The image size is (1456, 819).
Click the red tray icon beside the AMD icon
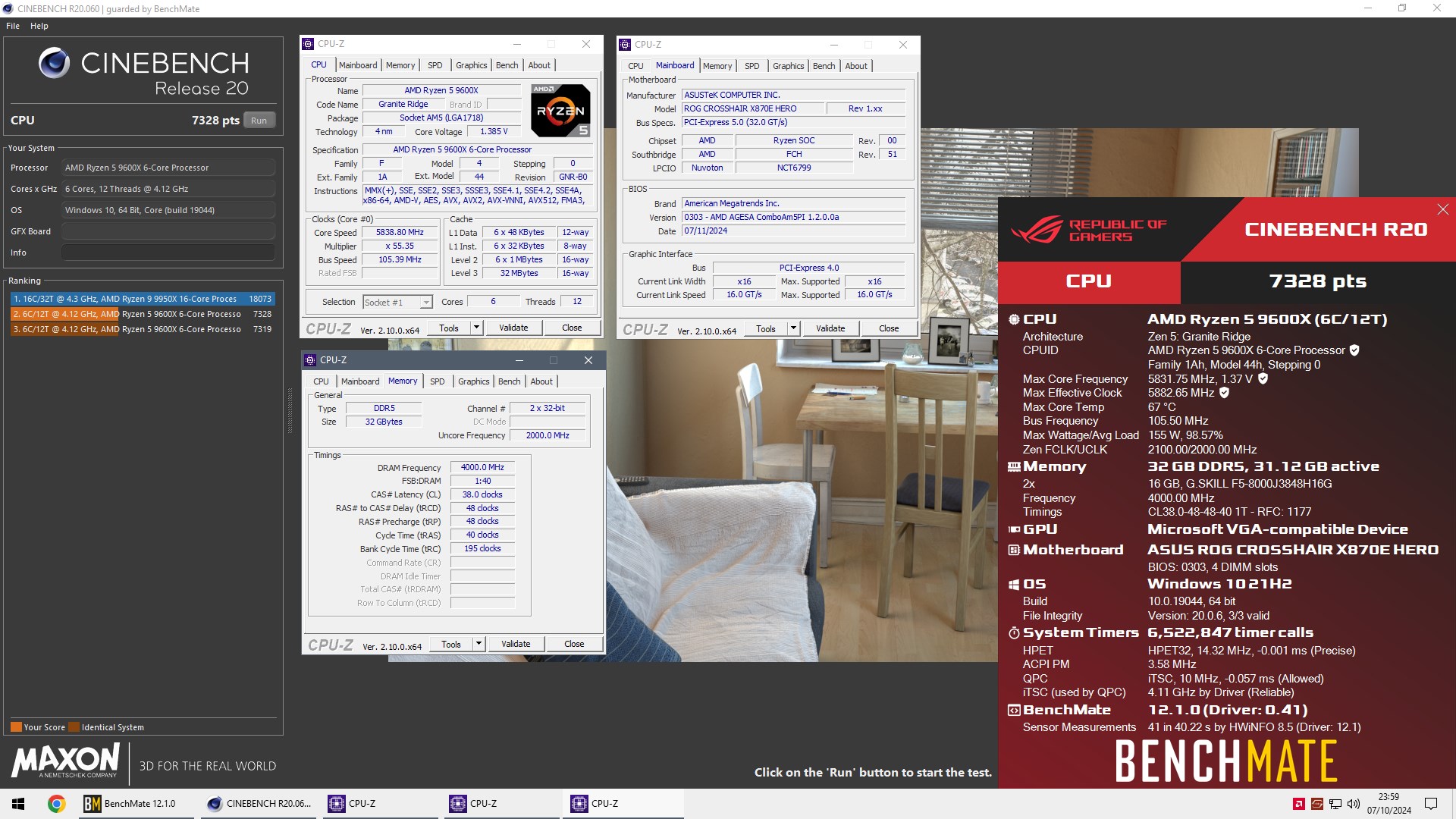pos(1317,804)
